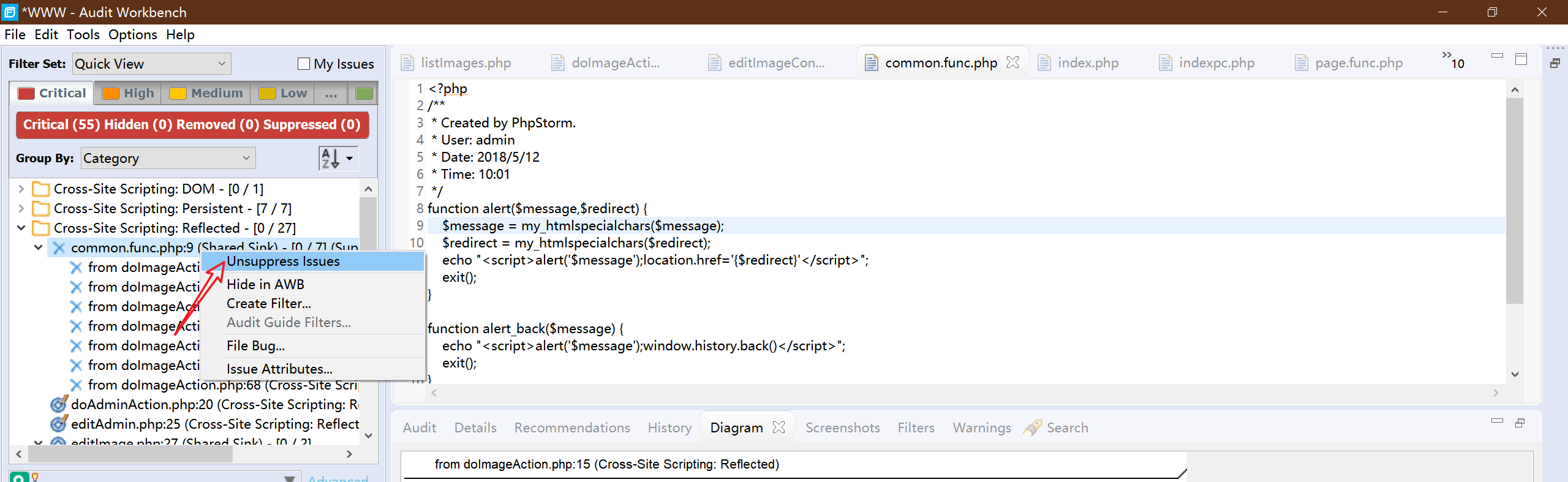Select from doImageAction.php:68 issue row
1568x482 pixels.
(x=222, y=385)
